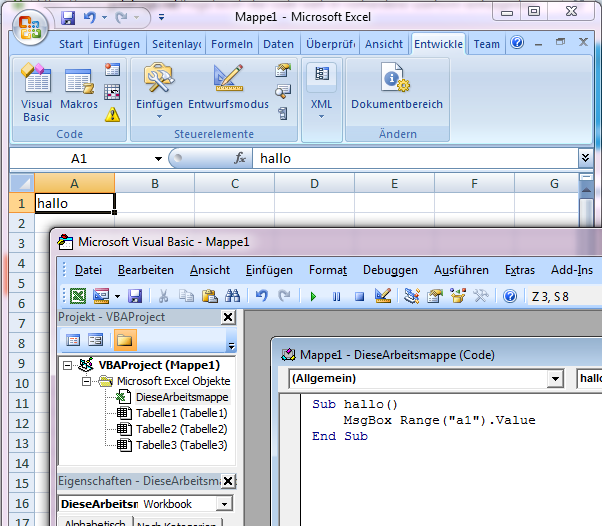Viewport: 602px width, 526px height.
Task: Undo last action in Excel title bar
Action: pos(90,18)
